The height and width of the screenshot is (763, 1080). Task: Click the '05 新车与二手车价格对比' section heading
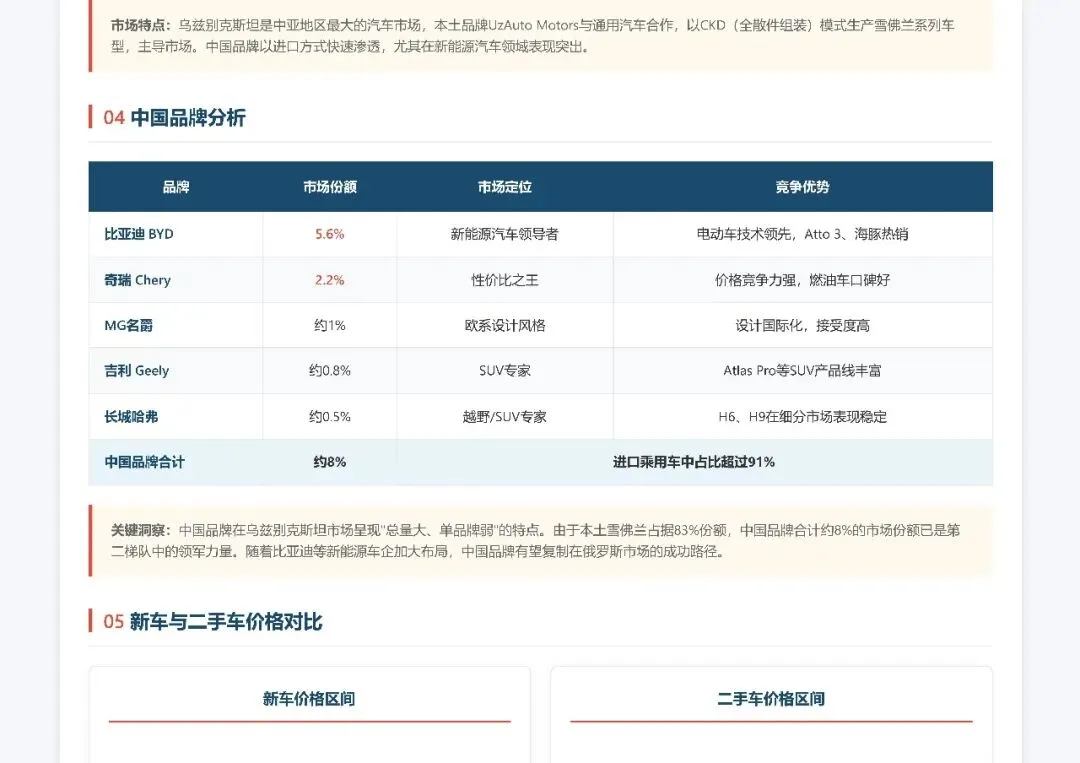pos(213,622)
